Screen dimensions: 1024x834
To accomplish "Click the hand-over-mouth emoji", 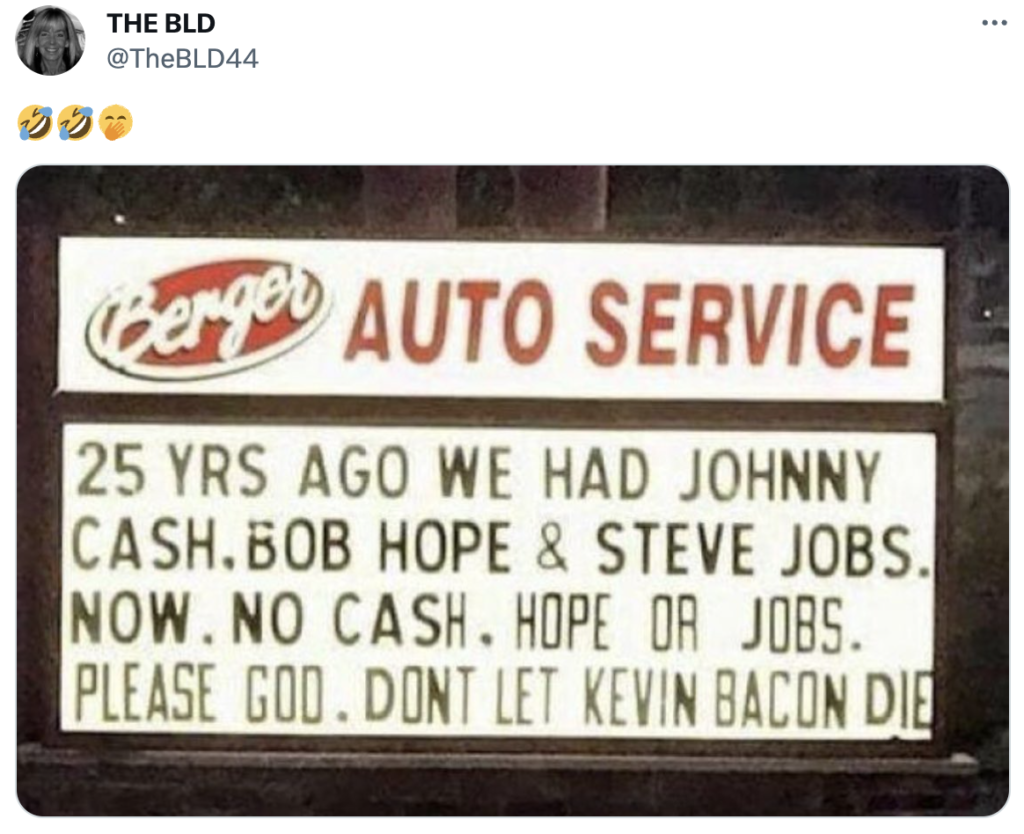I will click(116, 123).
